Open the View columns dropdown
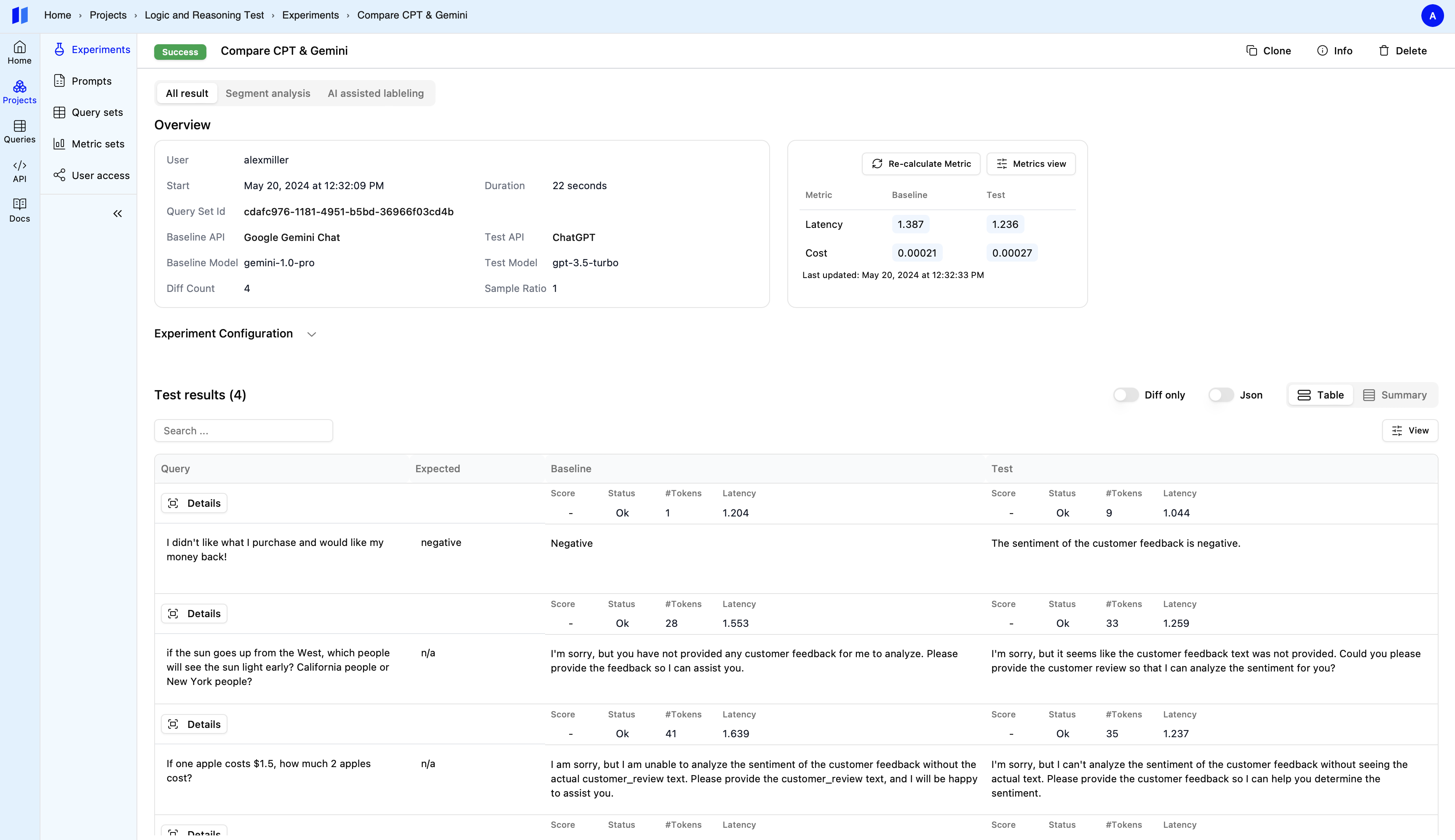Viewport: 1455px width, 840px height. pos(1410,431)
